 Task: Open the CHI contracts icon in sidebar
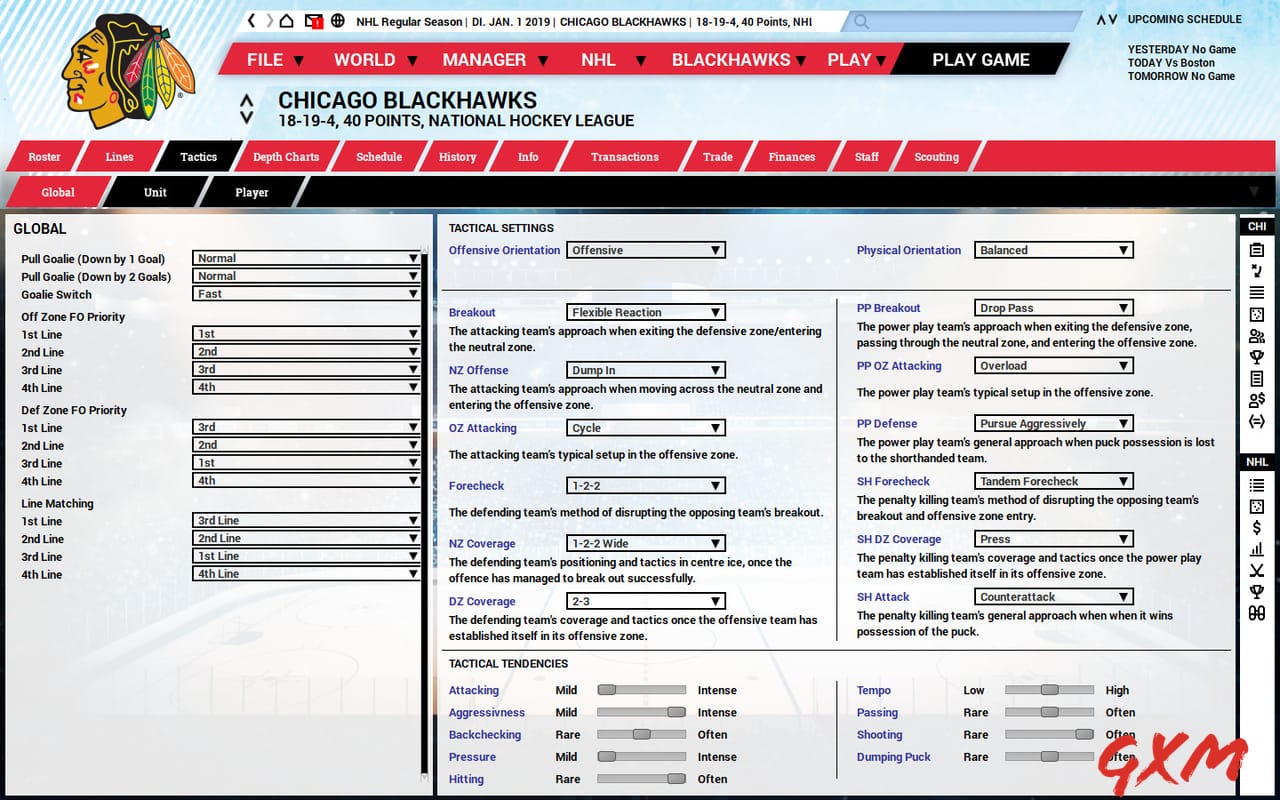coord(1257,400)
